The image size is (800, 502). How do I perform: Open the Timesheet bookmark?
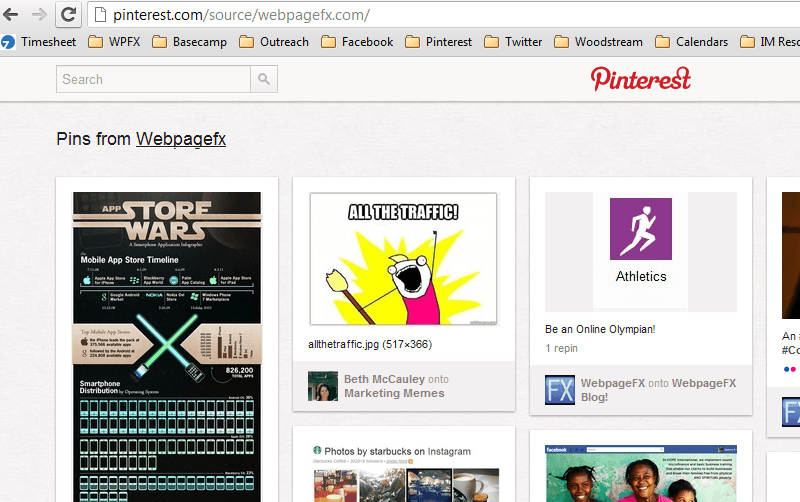click(39, 42)
